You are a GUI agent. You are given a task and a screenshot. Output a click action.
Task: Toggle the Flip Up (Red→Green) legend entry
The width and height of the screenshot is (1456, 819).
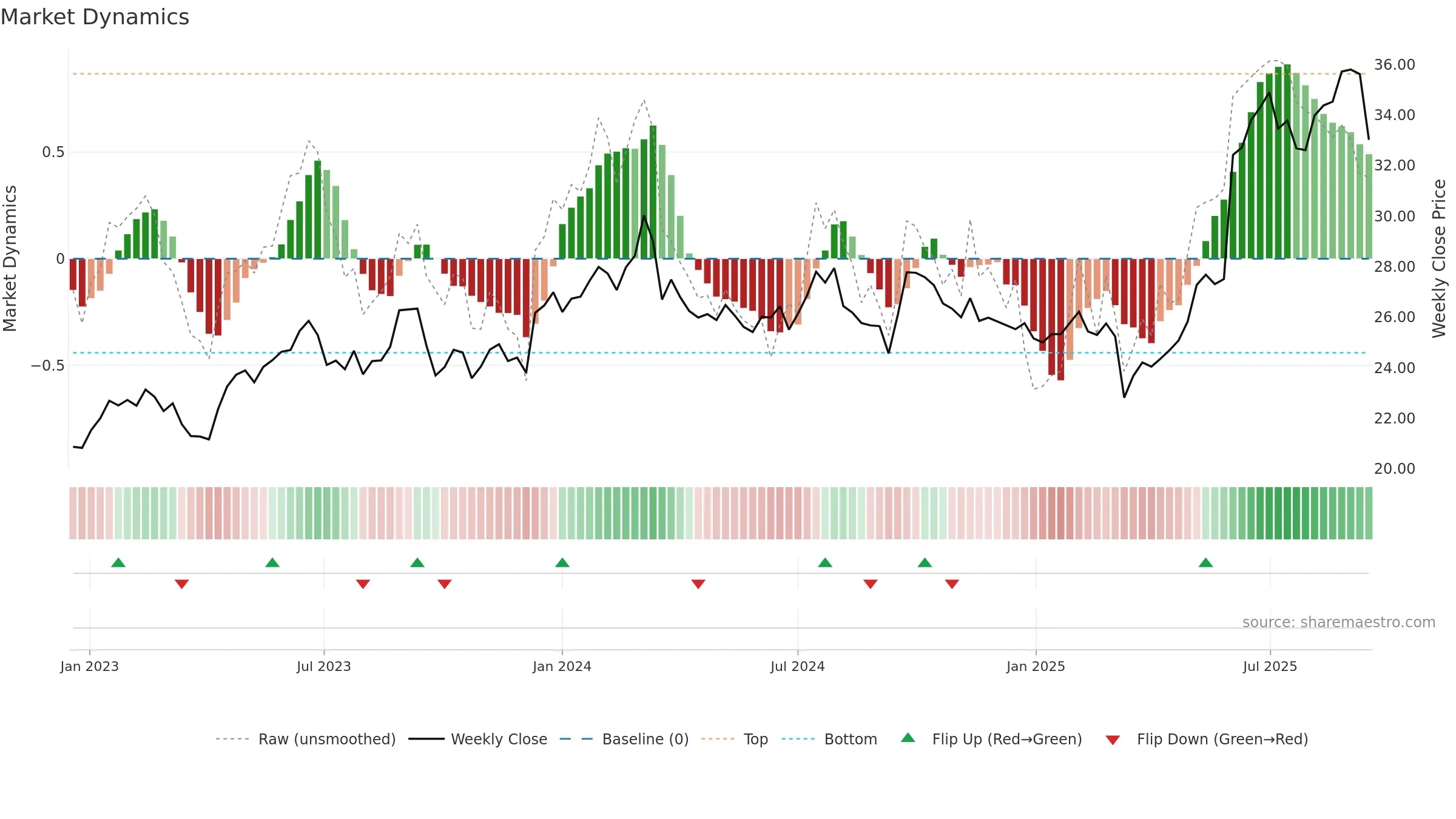coord(991,739)
